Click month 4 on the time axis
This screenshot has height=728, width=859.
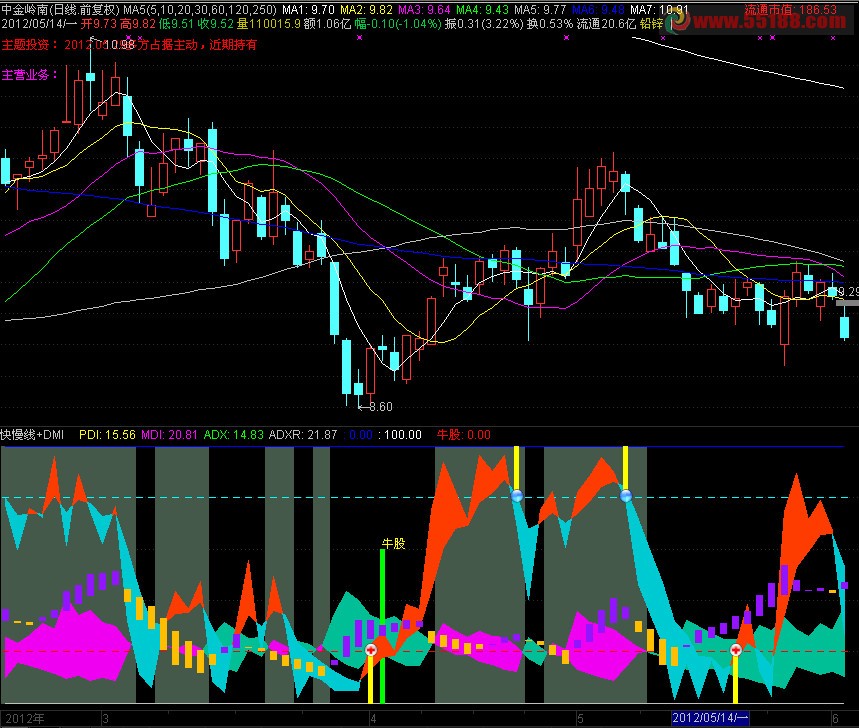coord(373,719)
